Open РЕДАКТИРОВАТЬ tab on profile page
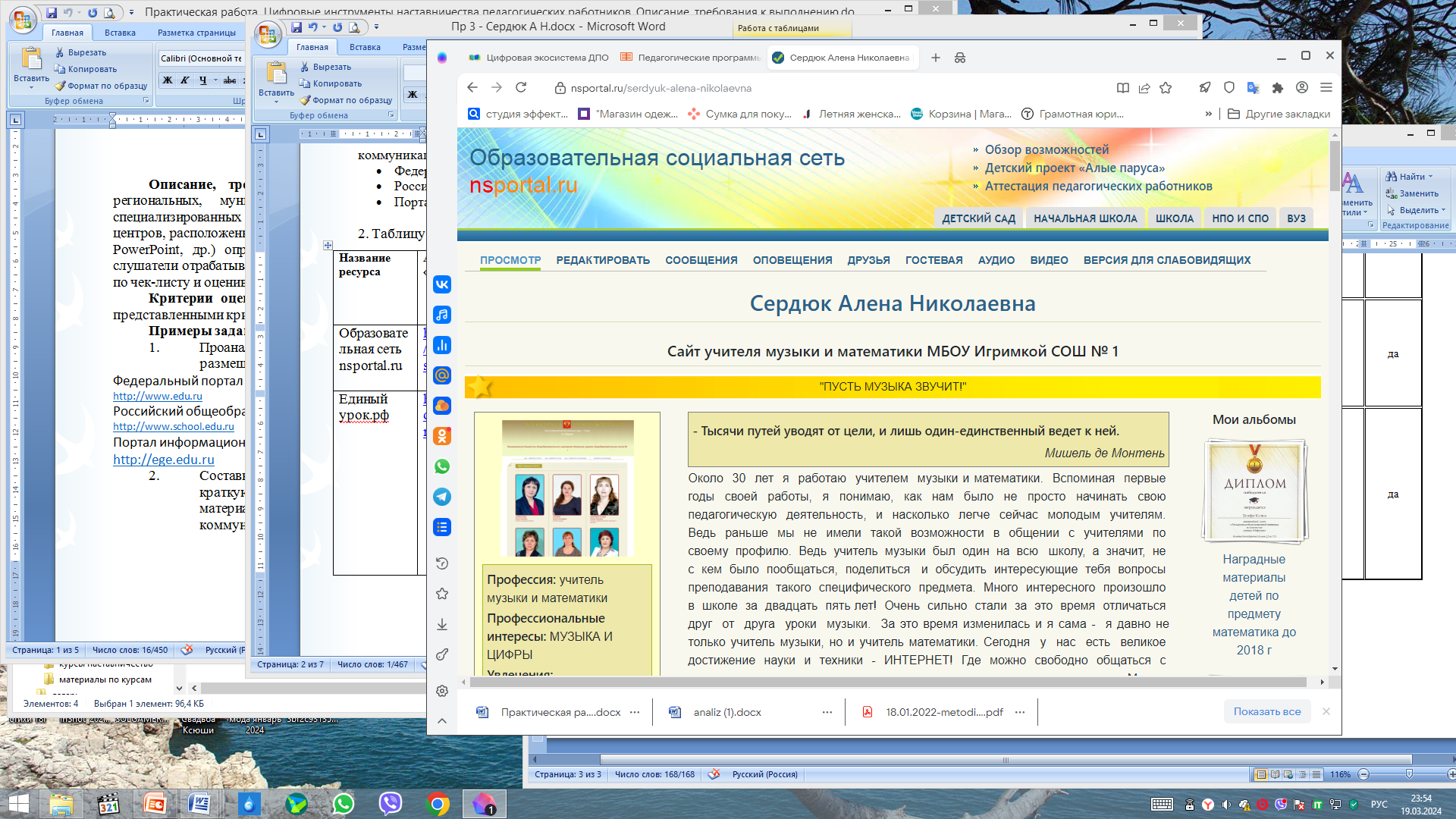1456x819 pixels. click(x=603, y=260)
